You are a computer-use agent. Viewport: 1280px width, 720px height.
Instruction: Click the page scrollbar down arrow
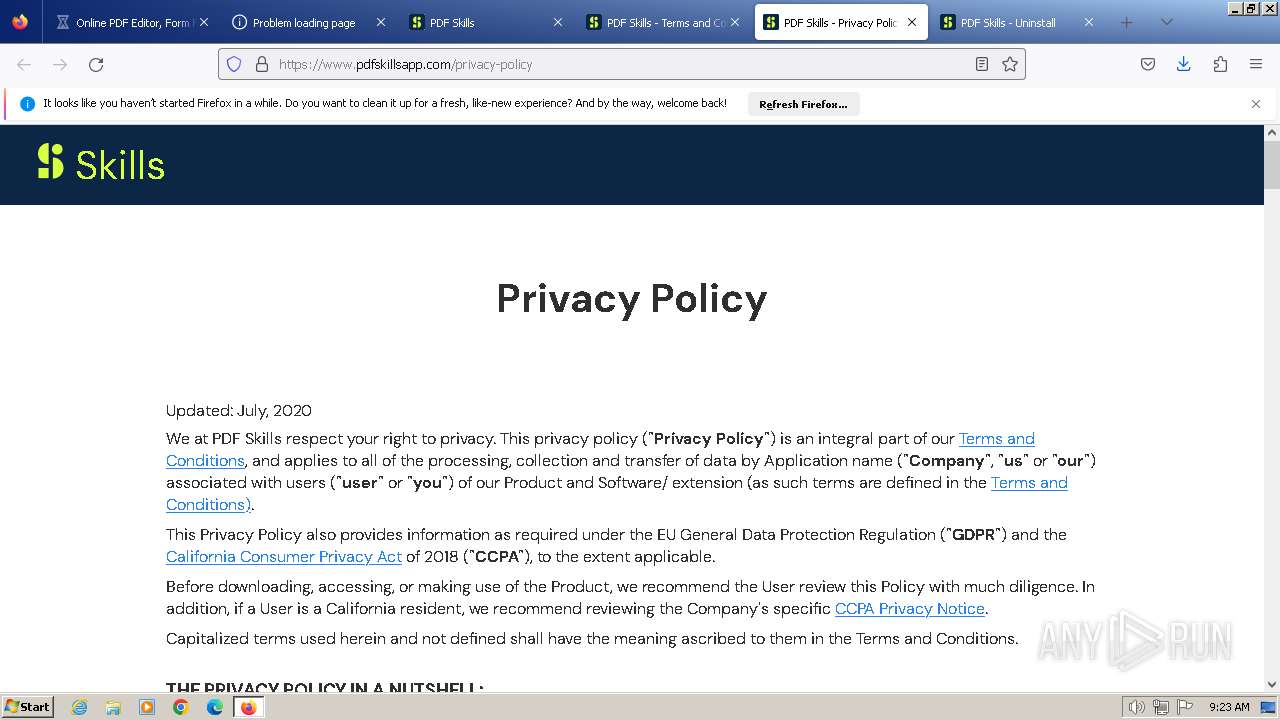click(x=1272, y=685)
